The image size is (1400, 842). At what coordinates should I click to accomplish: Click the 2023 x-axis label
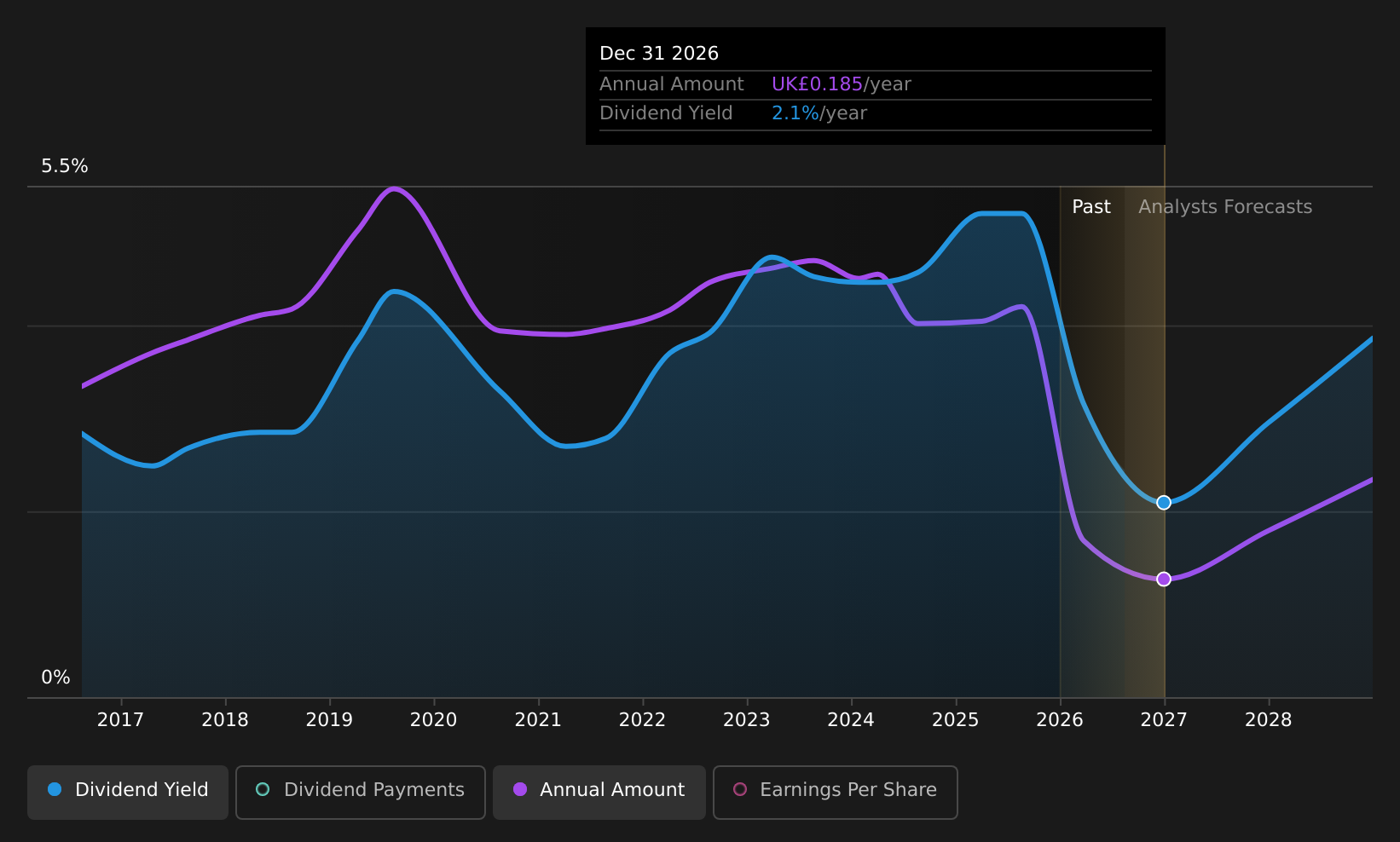pos(747,720)
